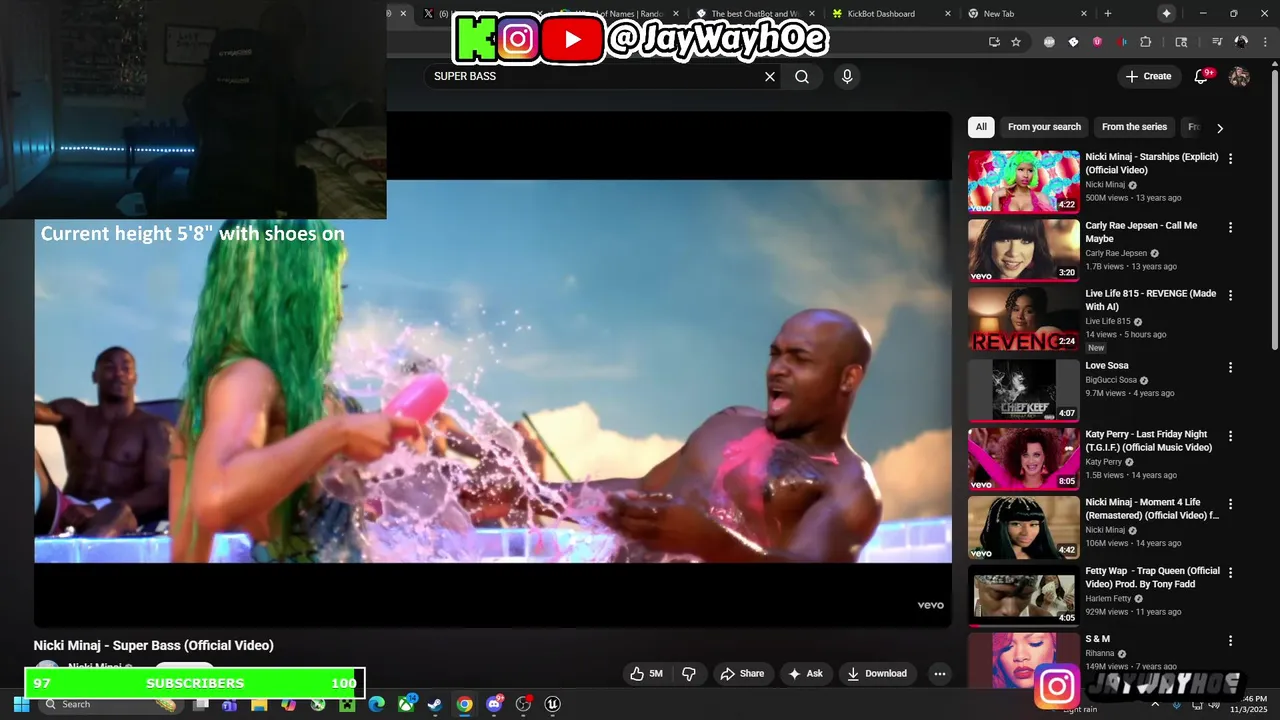
Task: Open Carly Rae Jepsen - Call Me Maybe title
Action: pos(1141,232)
